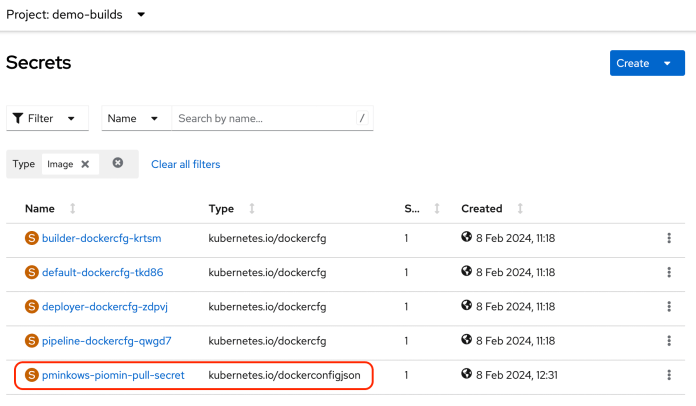Click the S icon beside deployer-dockercfg-zdpvj
Image resolution: width=696 pixels, height=406 pixels.
32,307
